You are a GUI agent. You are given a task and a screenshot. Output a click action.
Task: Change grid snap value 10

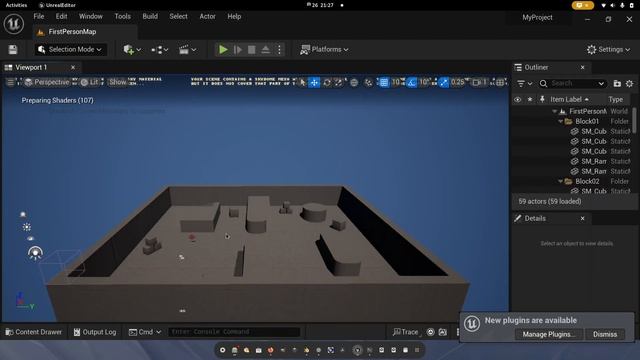click(396, 83)
